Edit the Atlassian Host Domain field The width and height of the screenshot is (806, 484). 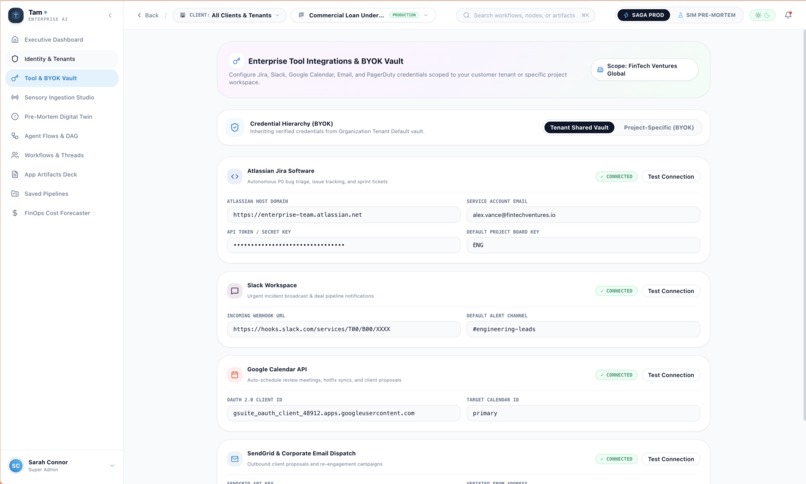pos(344,215)
